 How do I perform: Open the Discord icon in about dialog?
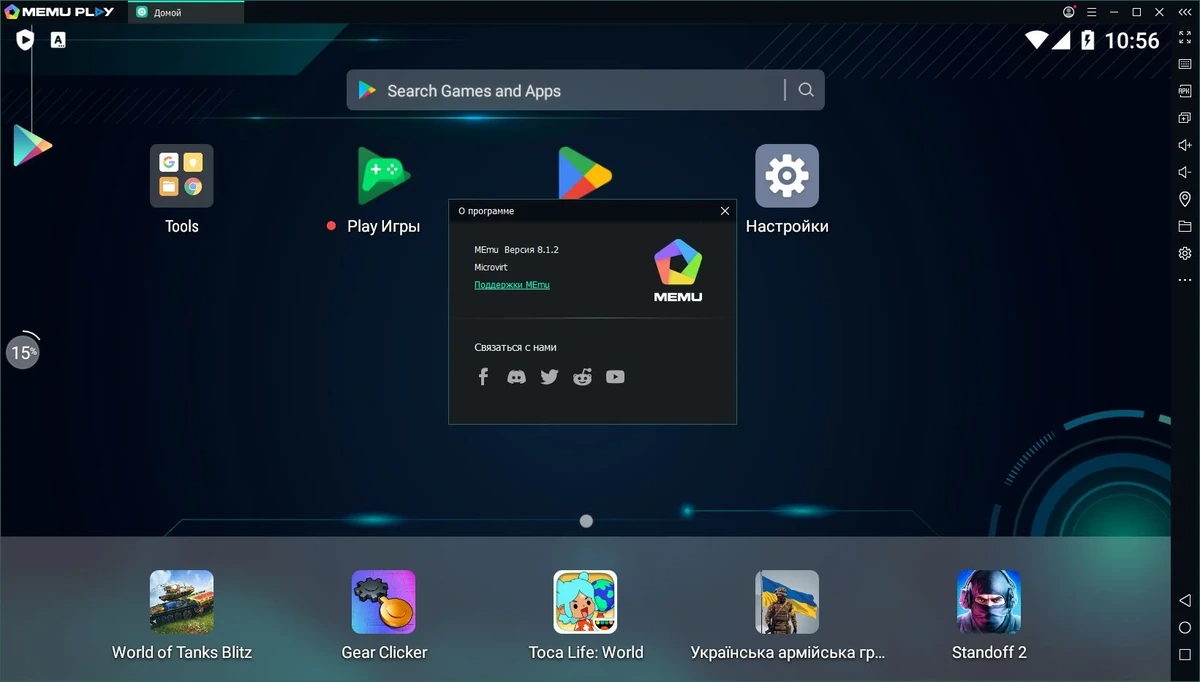click(x=516, y=377)
